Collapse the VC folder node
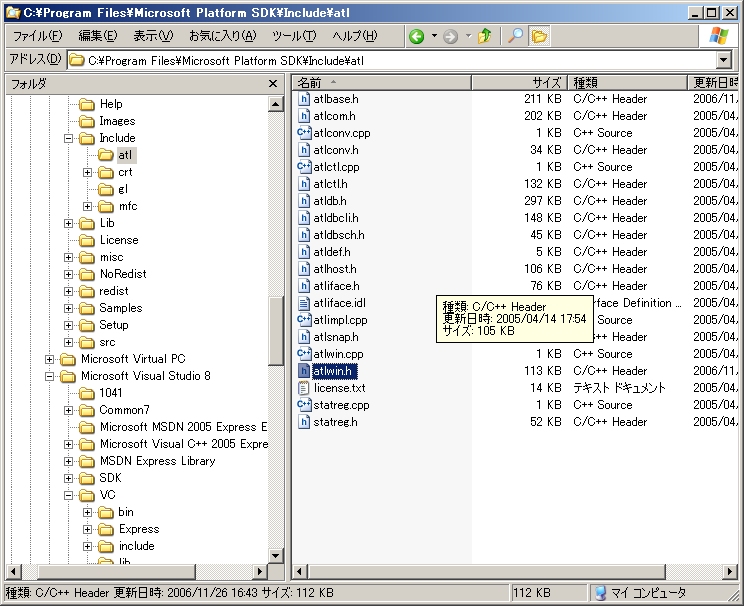The width and height of the screenshot is (744, 606). 68,495
